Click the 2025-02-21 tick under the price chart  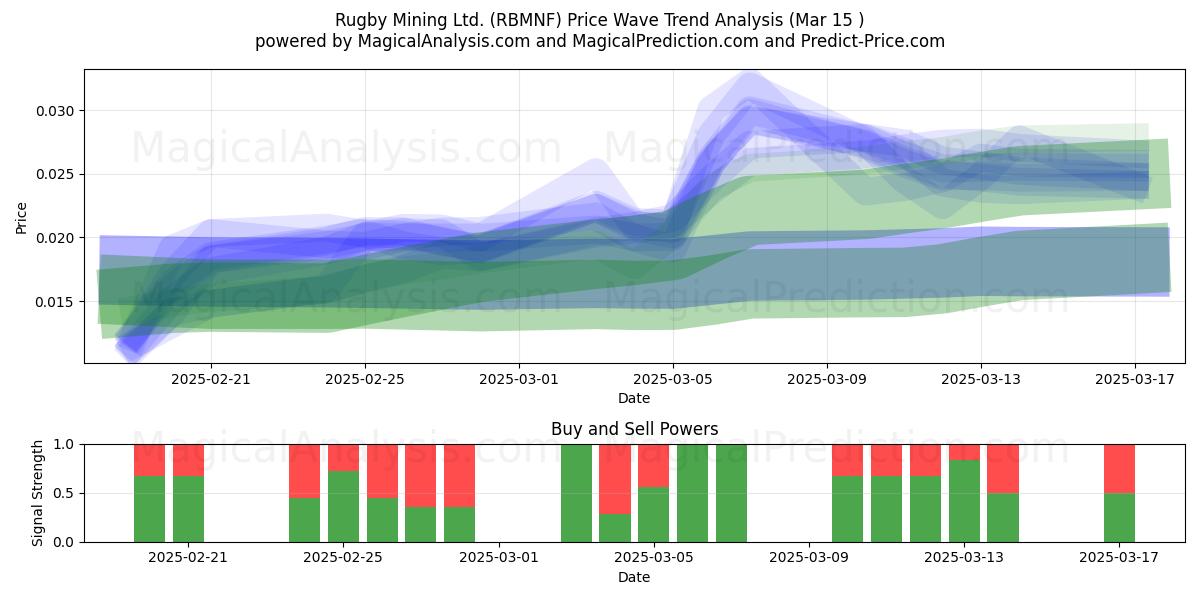click(x=211, y=379)
